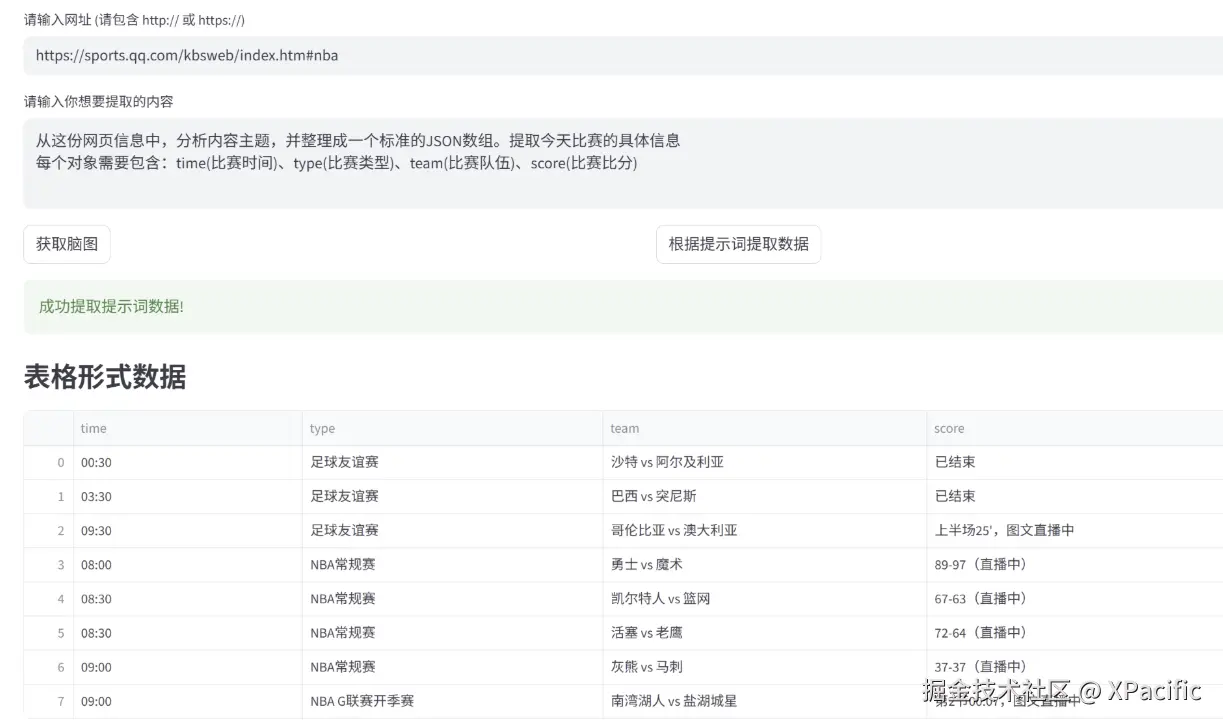Select score 已结束 for 沙特 row

click(x=1075, y=462)
